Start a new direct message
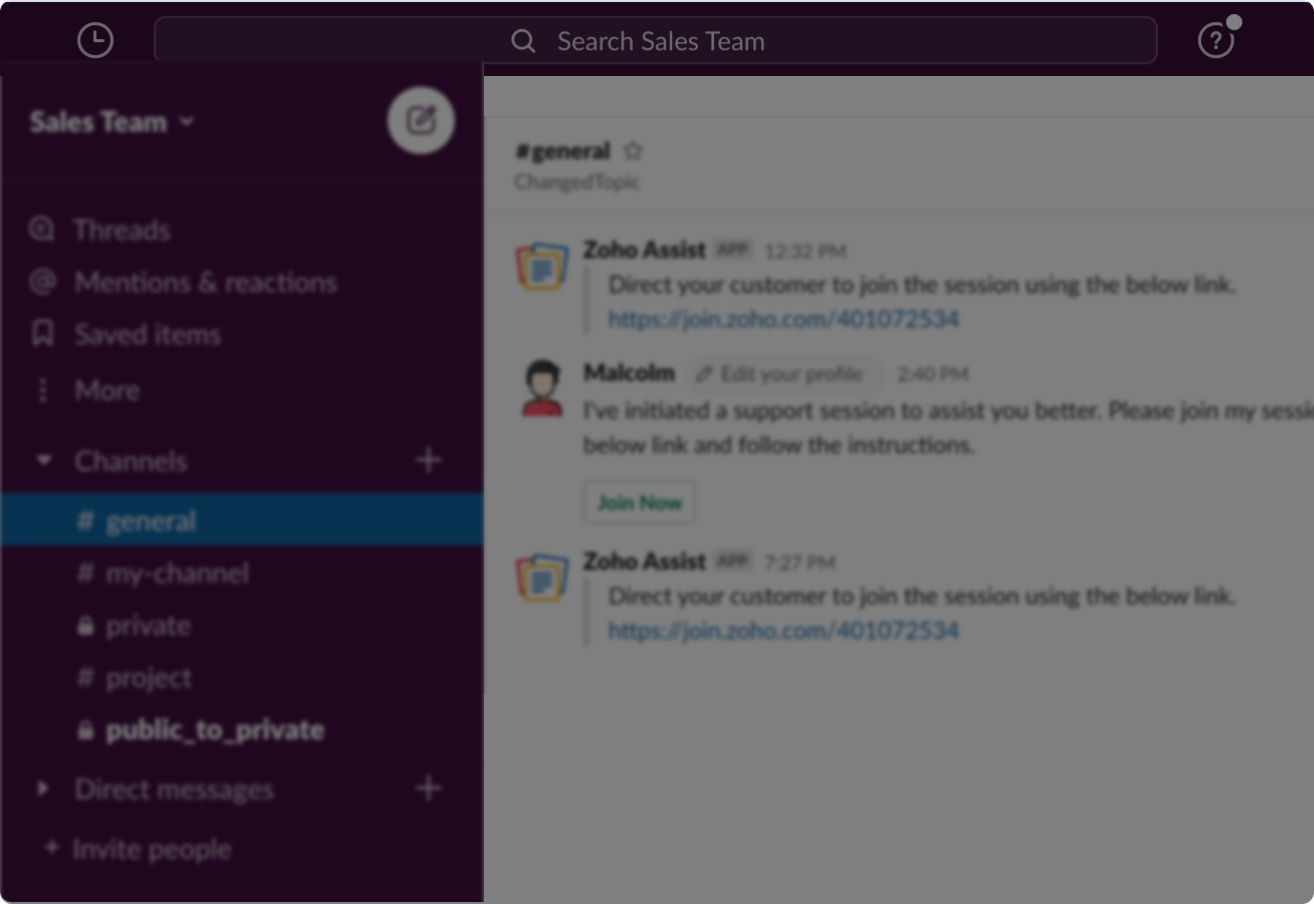The image size is (1314, 904). coord(427,787)
